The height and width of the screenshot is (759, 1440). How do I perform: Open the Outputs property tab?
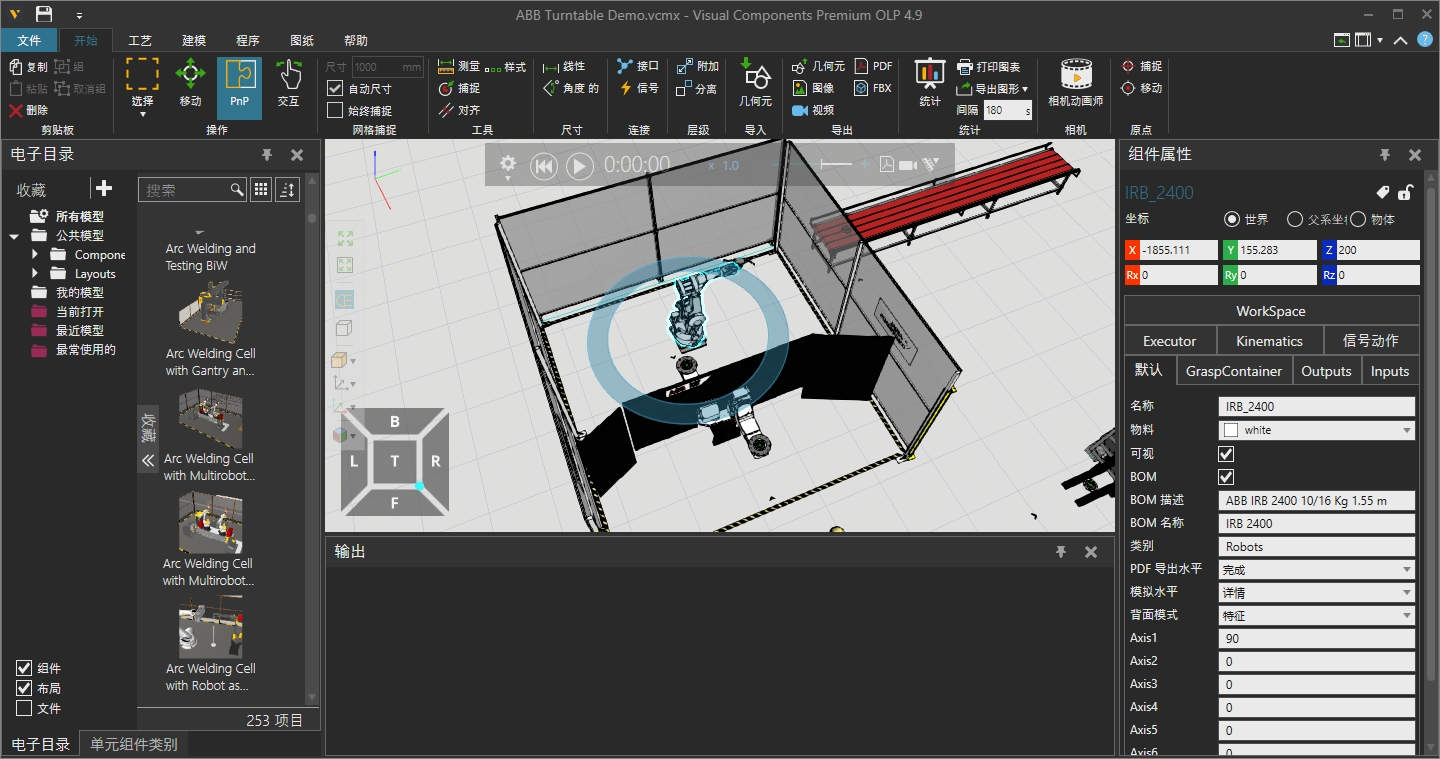pos(1326,371)
